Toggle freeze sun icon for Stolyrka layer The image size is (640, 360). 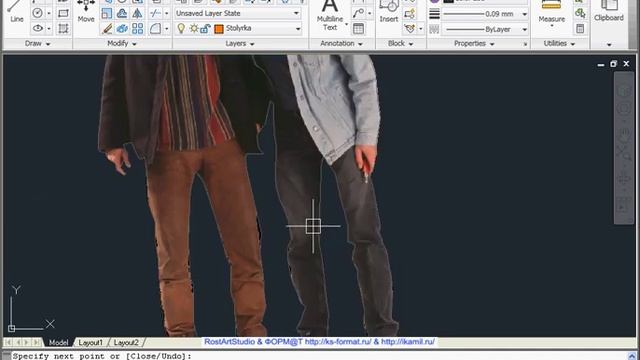[194, 29]
